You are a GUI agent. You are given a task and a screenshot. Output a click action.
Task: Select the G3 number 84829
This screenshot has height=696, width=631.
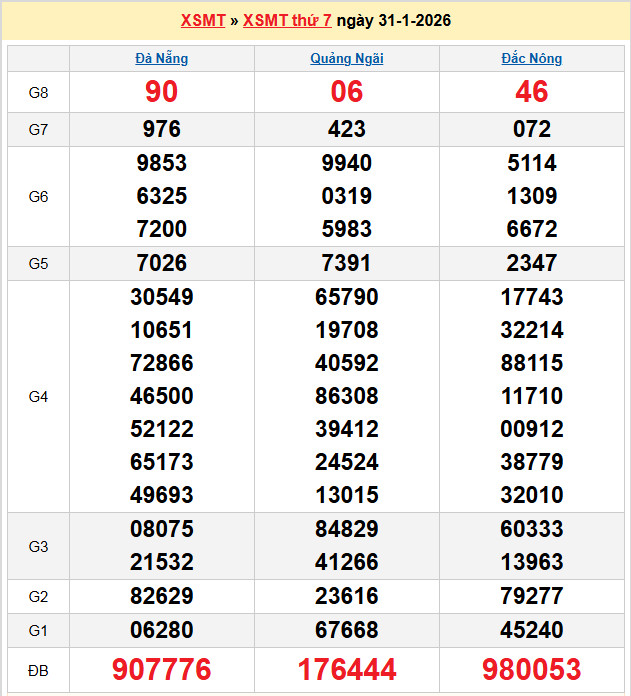(x=347, y=529)
